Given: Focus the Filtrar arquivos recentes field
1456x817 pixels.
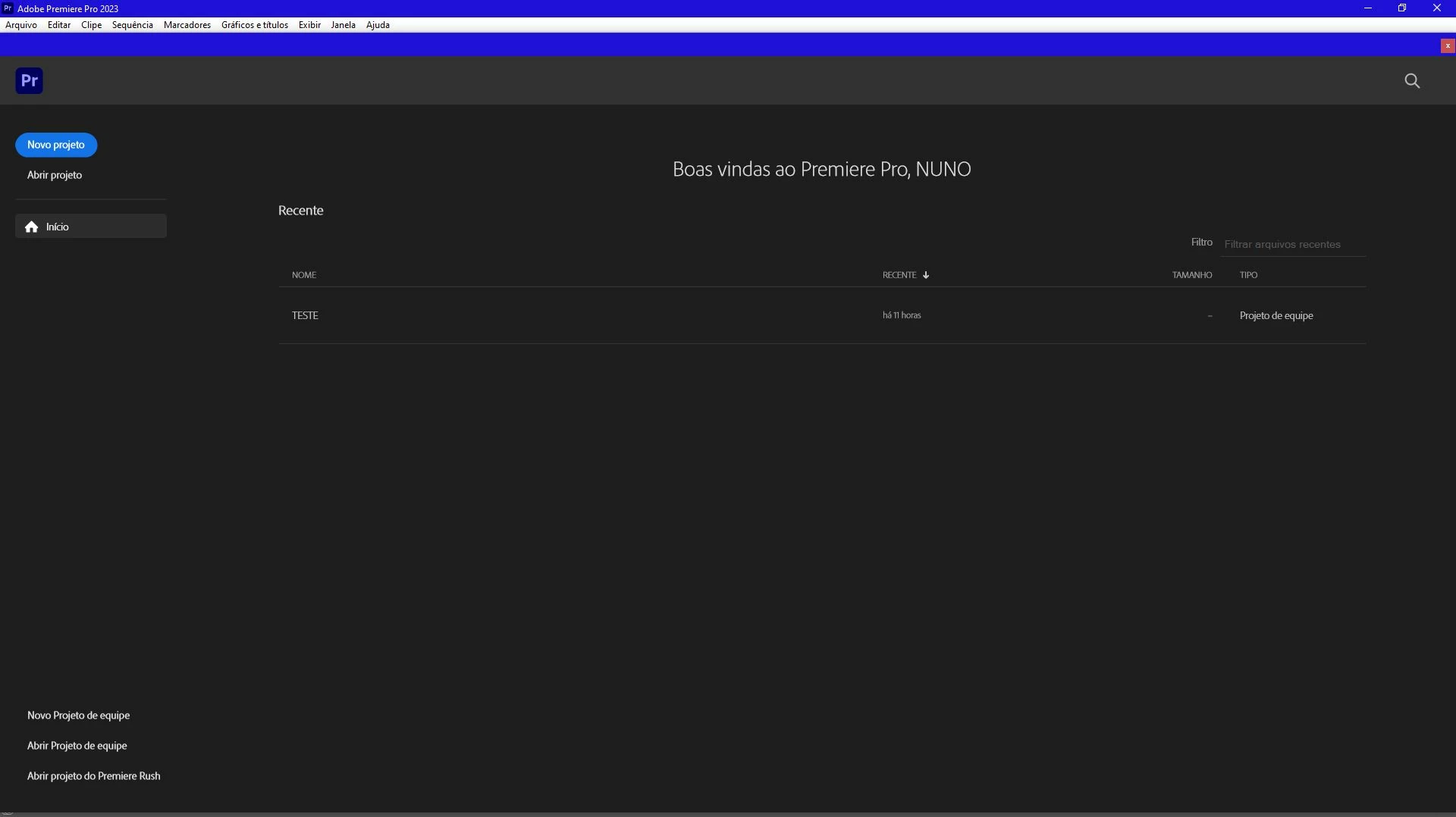Looking at the screenshot, I should tap(1293, 244).
